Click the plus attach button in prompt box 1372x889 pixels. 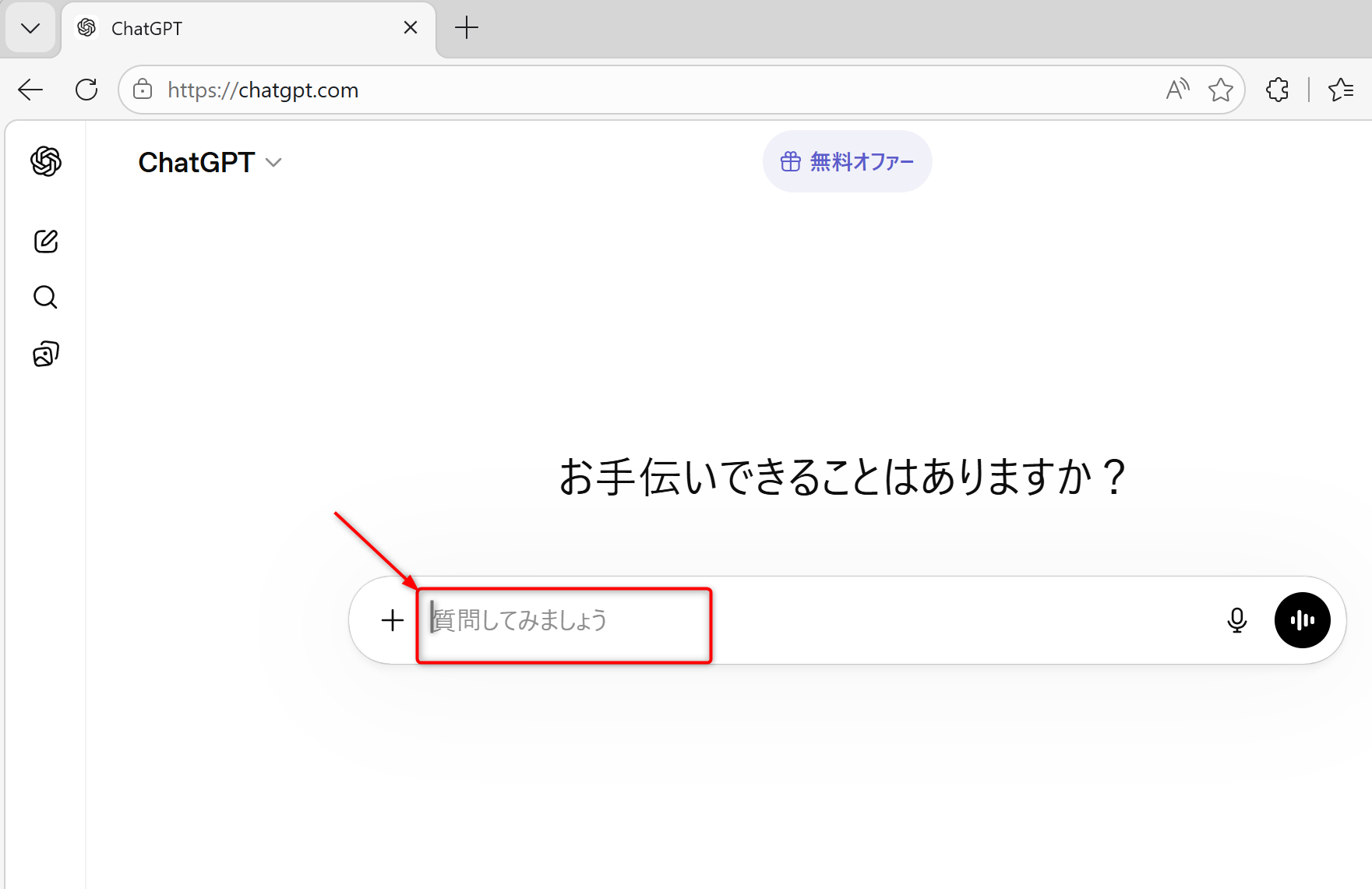(x=392, y=620)
